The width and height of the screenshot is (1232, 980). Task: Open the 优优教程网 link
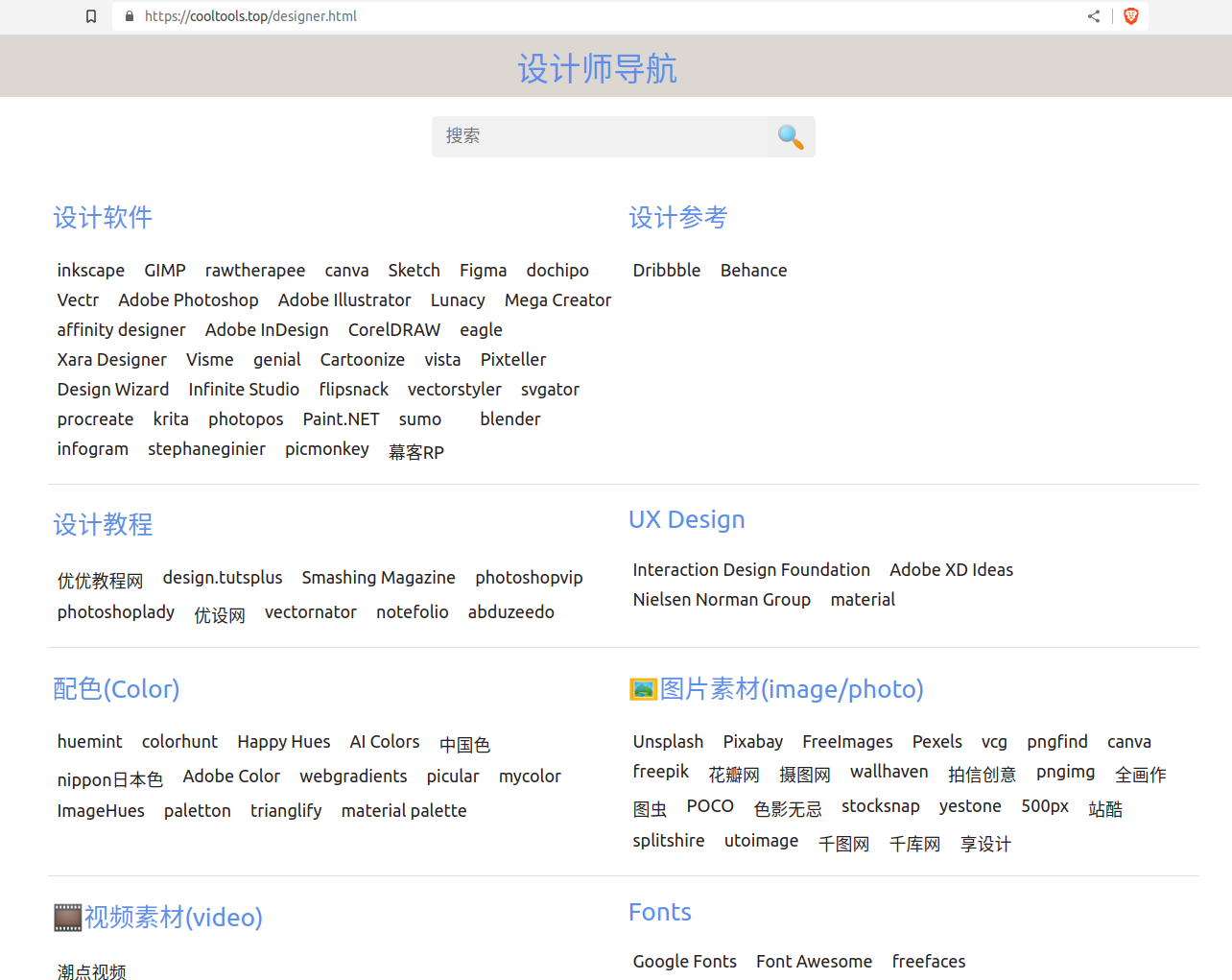point(100,581)
